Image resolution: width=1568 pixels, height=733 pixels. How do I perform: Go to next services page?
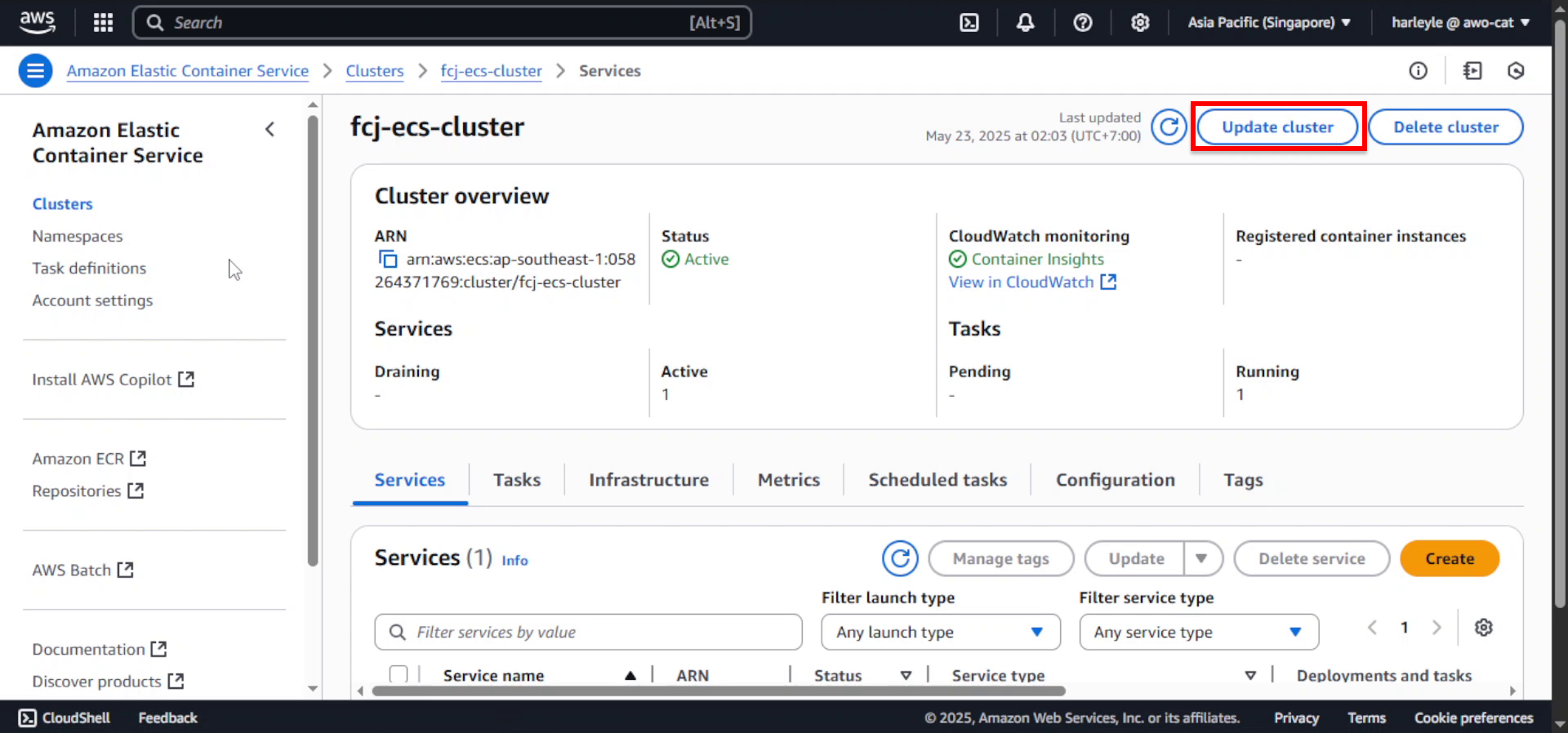pos(1437,628)
